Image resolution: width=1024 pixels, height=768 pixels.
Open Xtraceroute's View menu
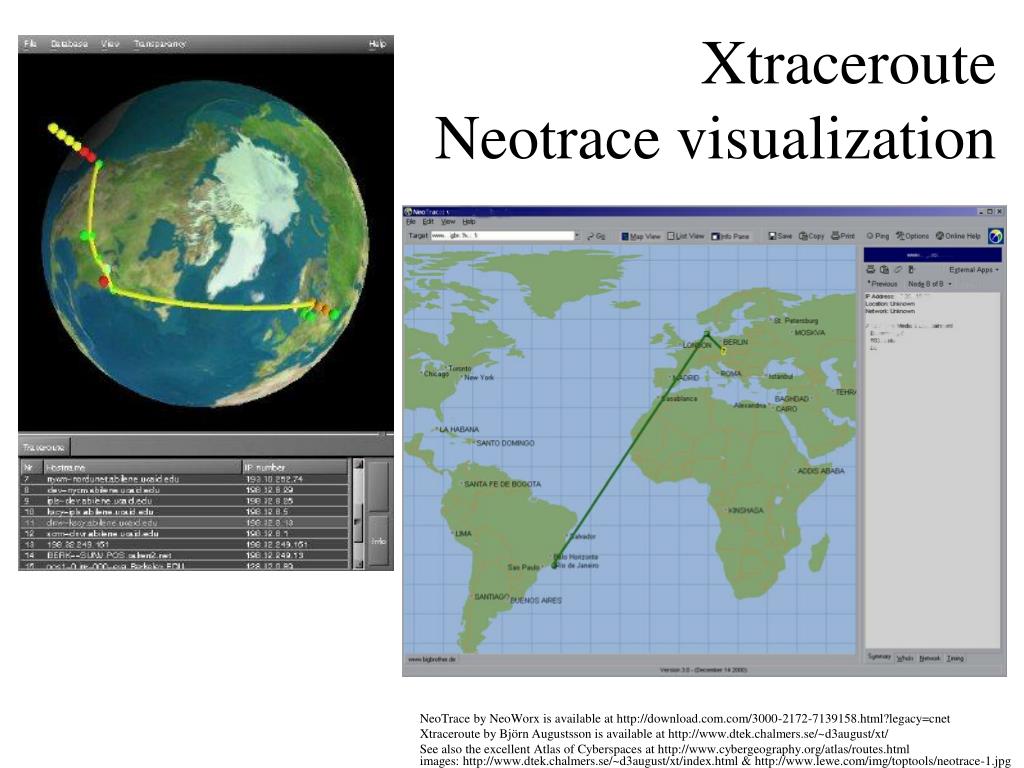click(110, 44)
